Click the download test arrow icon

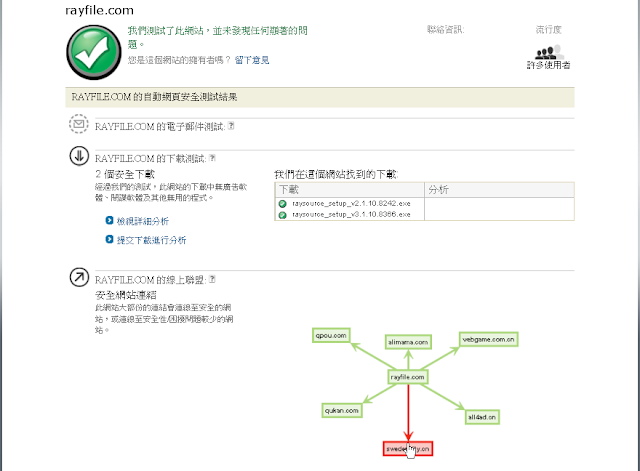79,156
